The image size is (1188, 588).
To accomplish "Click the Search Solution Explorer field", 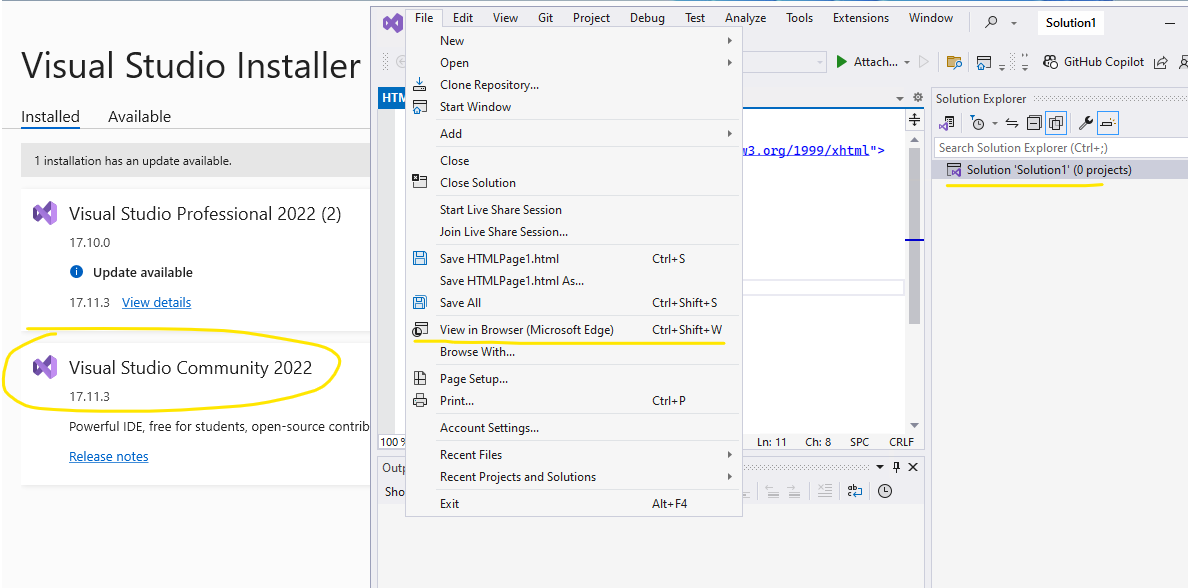I will click(1060, 148).
